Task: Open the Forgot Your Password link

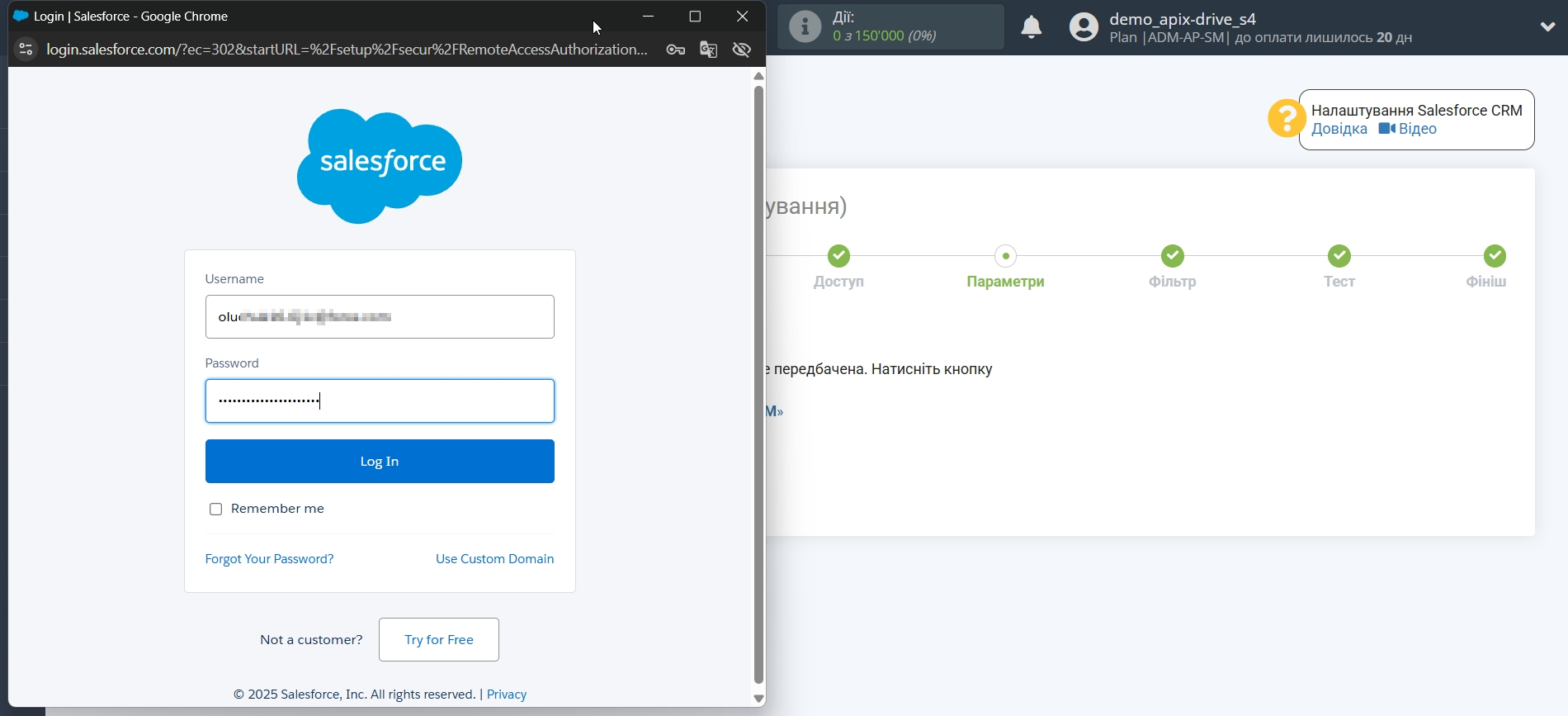Action: [269, 559]
